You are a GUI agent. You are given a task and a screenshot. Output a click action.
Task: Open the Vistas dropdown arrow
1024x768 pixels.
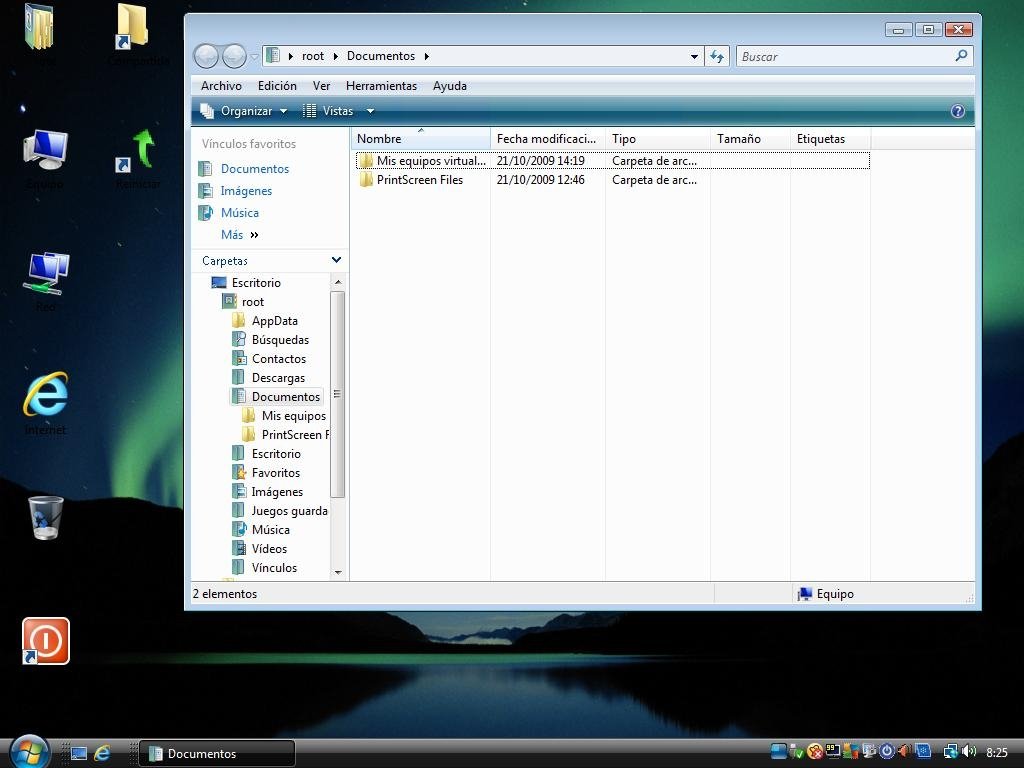click(x=370, y=111)
